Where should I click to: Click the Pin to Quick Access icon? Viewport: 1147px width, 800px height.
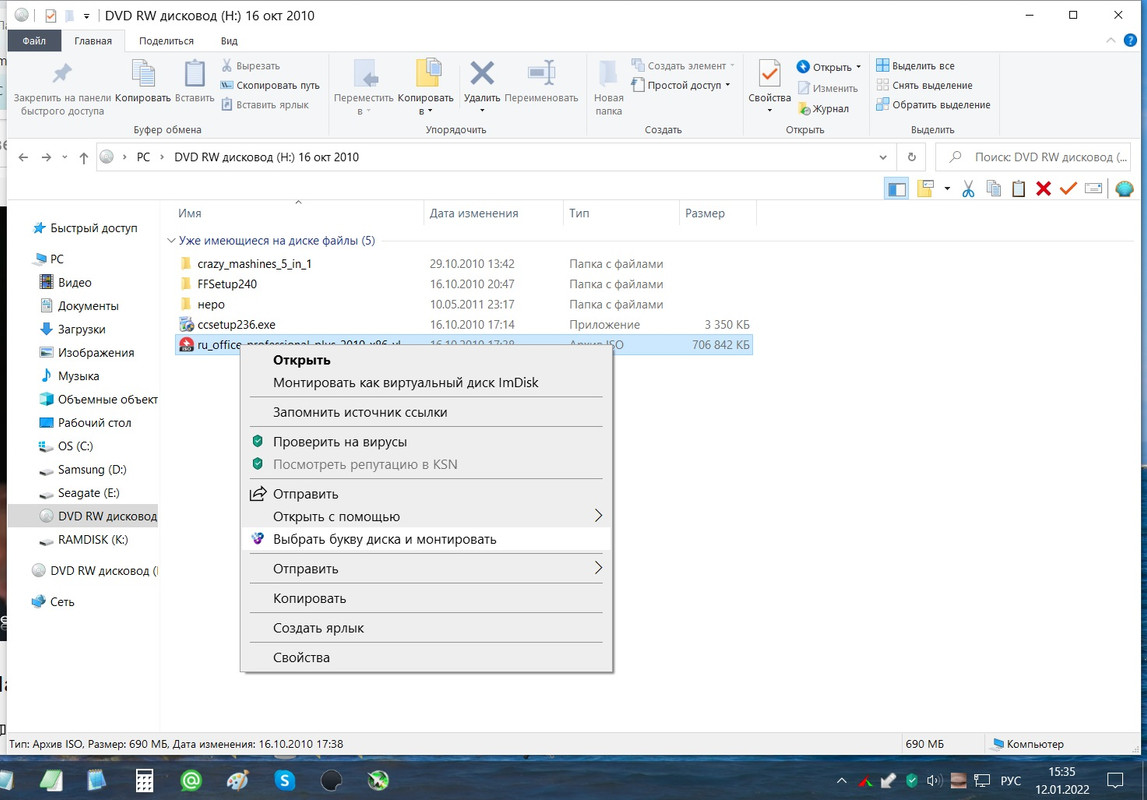click(x=62, y=73)
